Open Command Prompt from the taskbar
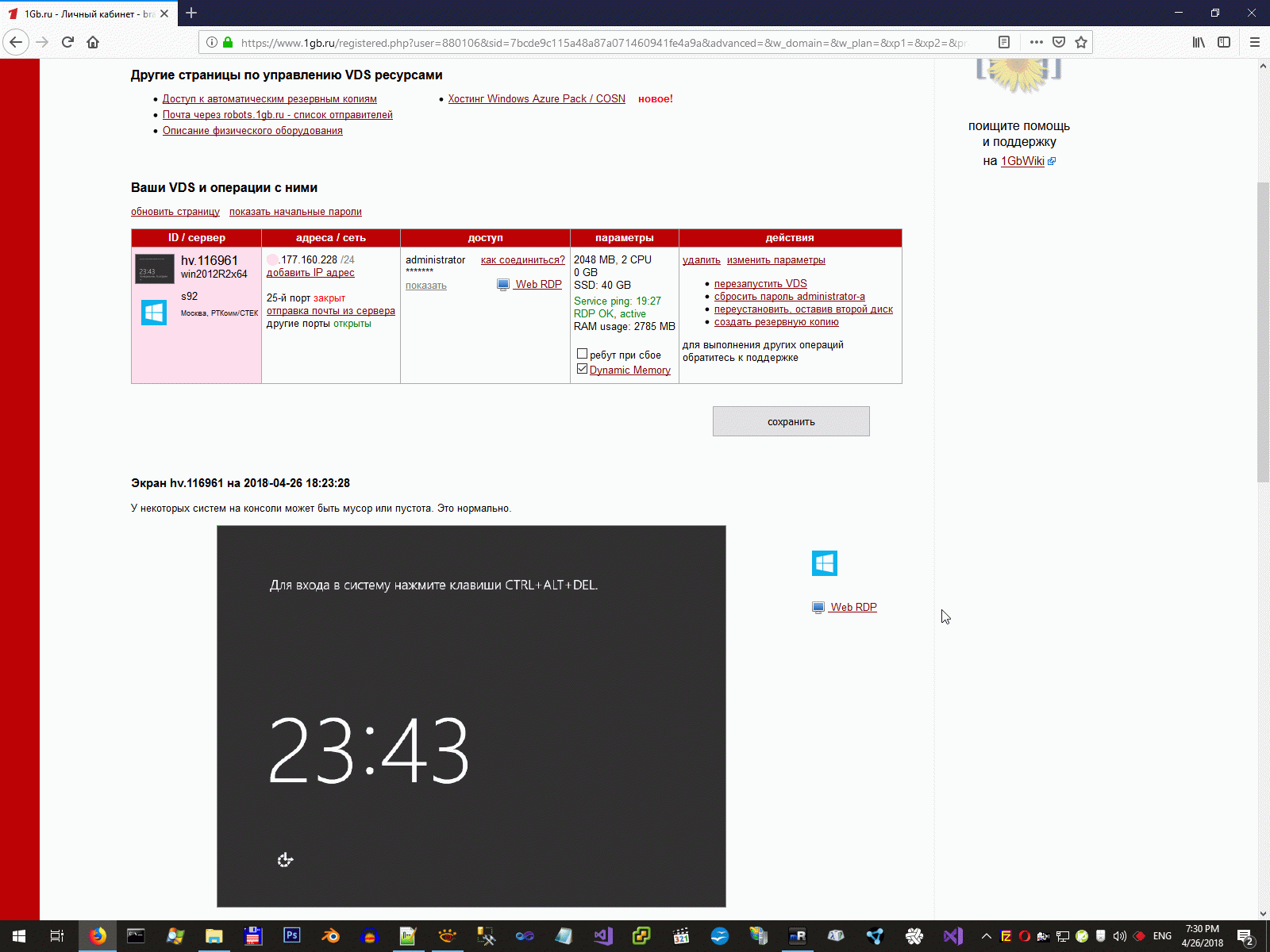 [136, 936]
